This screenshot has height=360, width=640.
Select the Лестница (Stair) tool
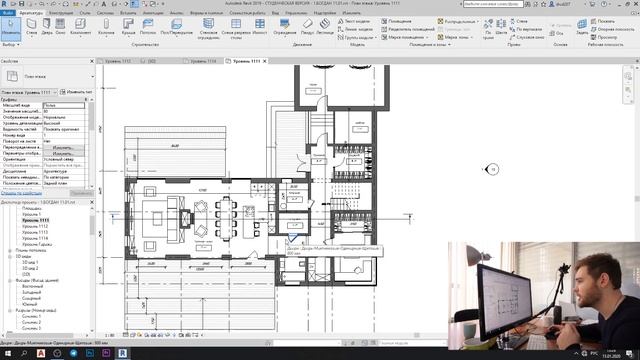click(325, 27)
